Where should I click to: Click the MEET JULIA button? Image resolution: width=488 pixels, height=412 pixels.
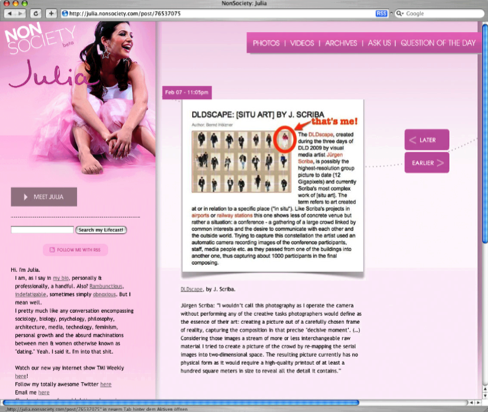coord(44,197)
